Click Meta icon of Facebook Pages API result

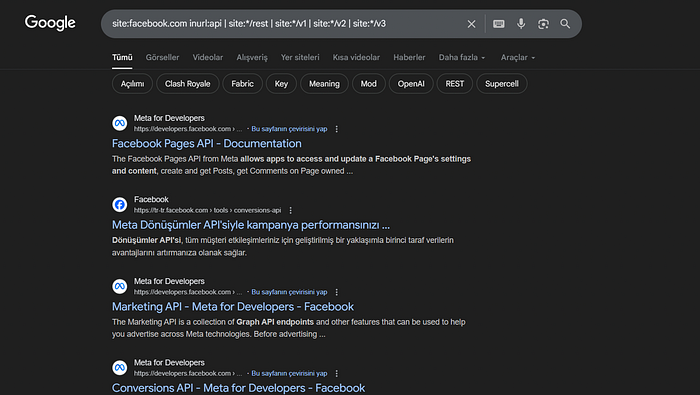pos(120,123)
